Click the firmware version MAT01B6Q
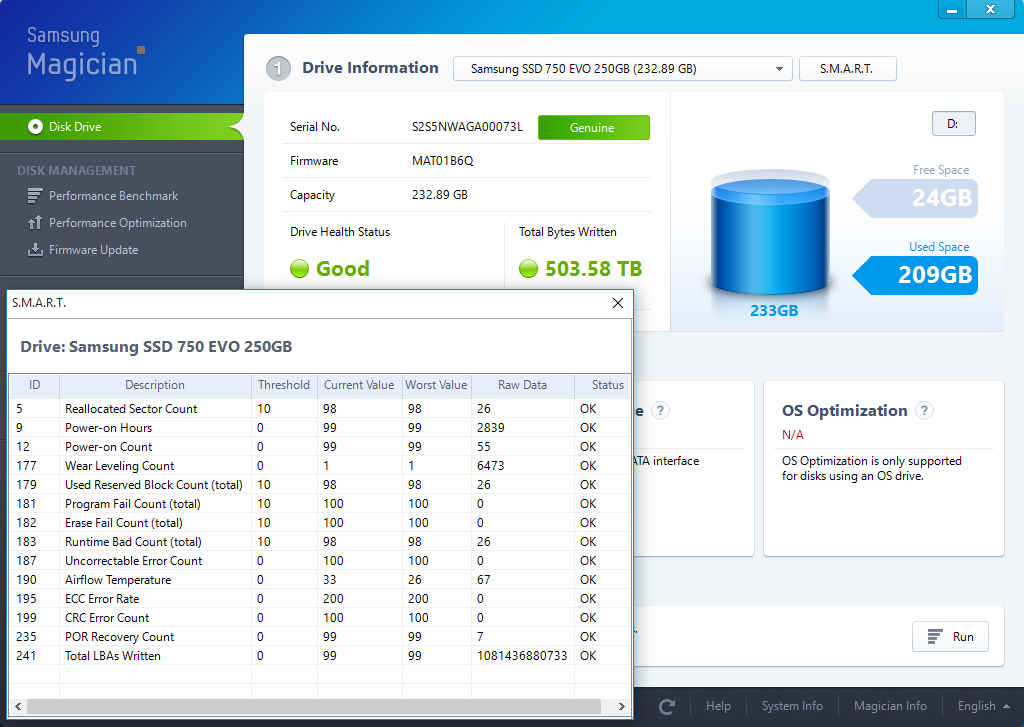The width and height of the screenshot is (1024, 727). click(x=443, y=161)
